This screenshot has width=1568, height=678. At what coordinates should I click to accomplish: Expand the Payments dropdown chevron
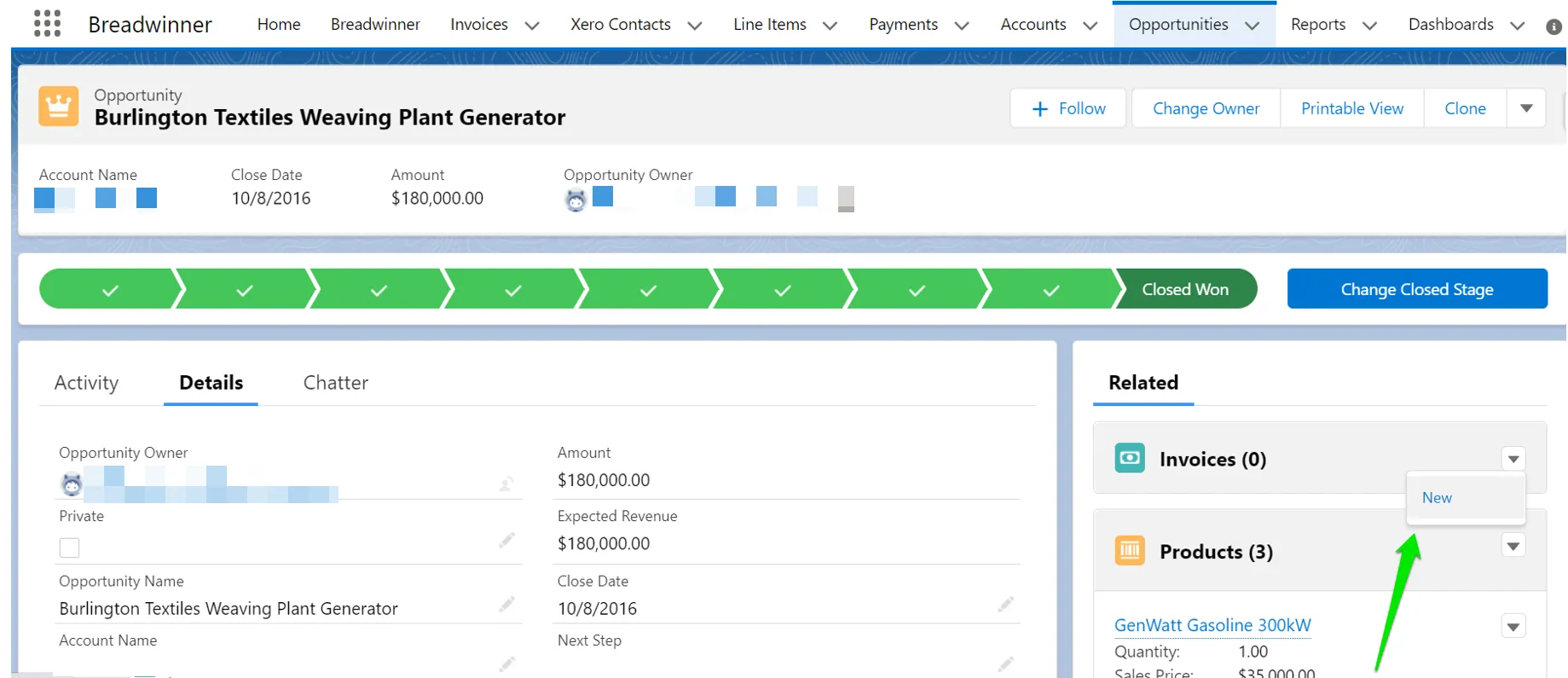962,26
